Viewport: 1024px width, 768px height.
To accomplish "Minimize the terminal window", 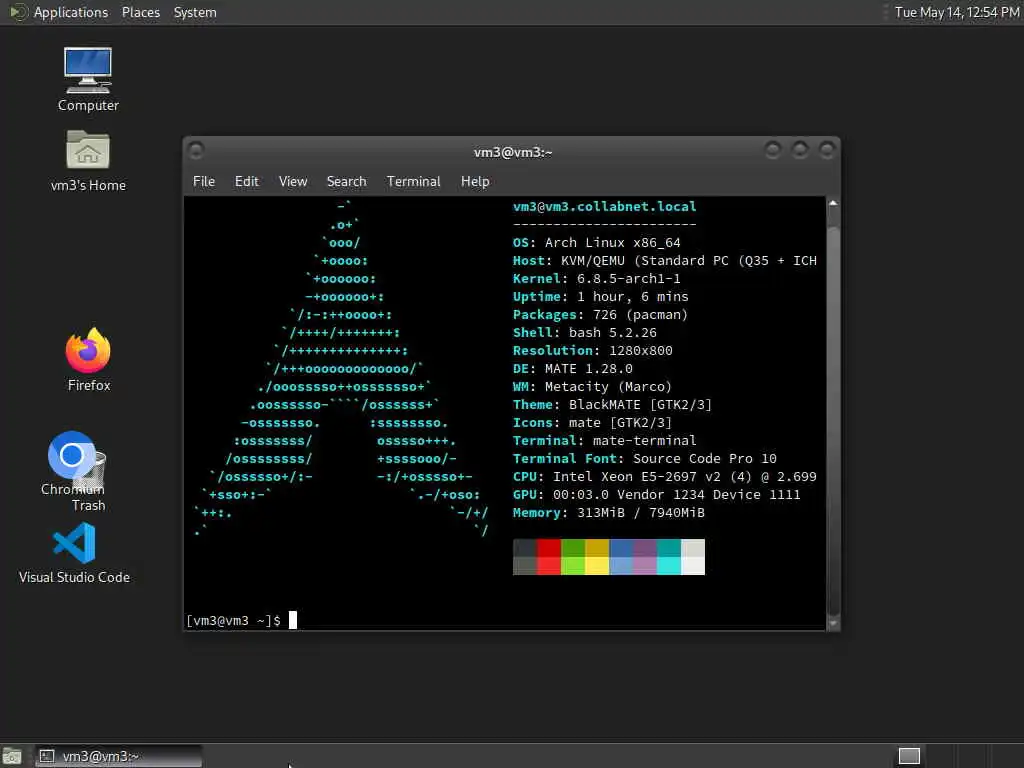I will (773, 151).
